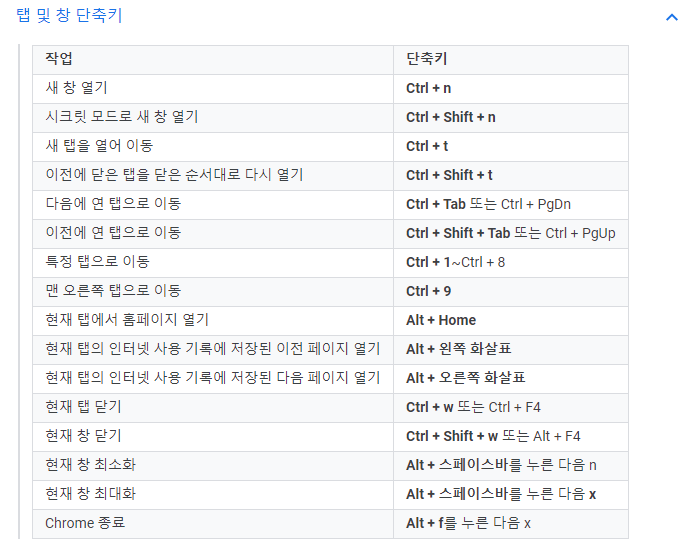Click the 새 탭을 열어 이동 cell
This screenshot has width=692, height=546.
click(213, 147)
